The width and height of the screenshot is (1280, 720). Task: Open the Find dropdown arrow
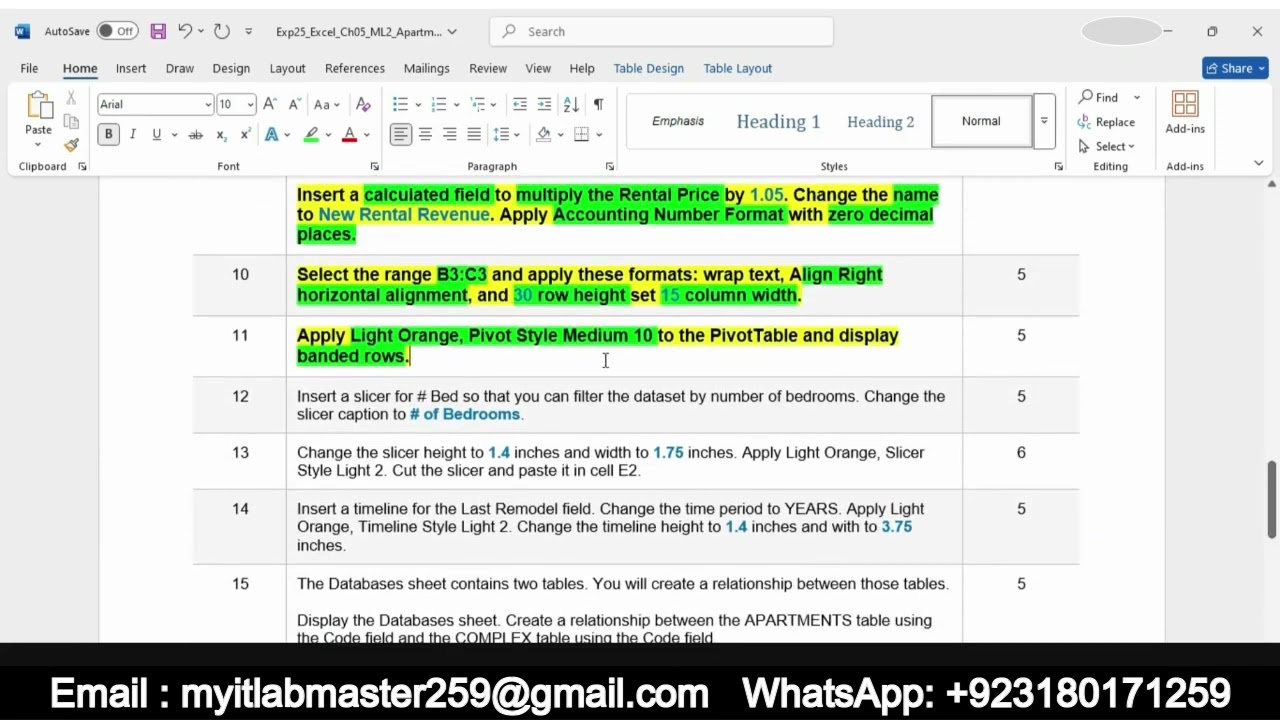[x=1137, y=97]
